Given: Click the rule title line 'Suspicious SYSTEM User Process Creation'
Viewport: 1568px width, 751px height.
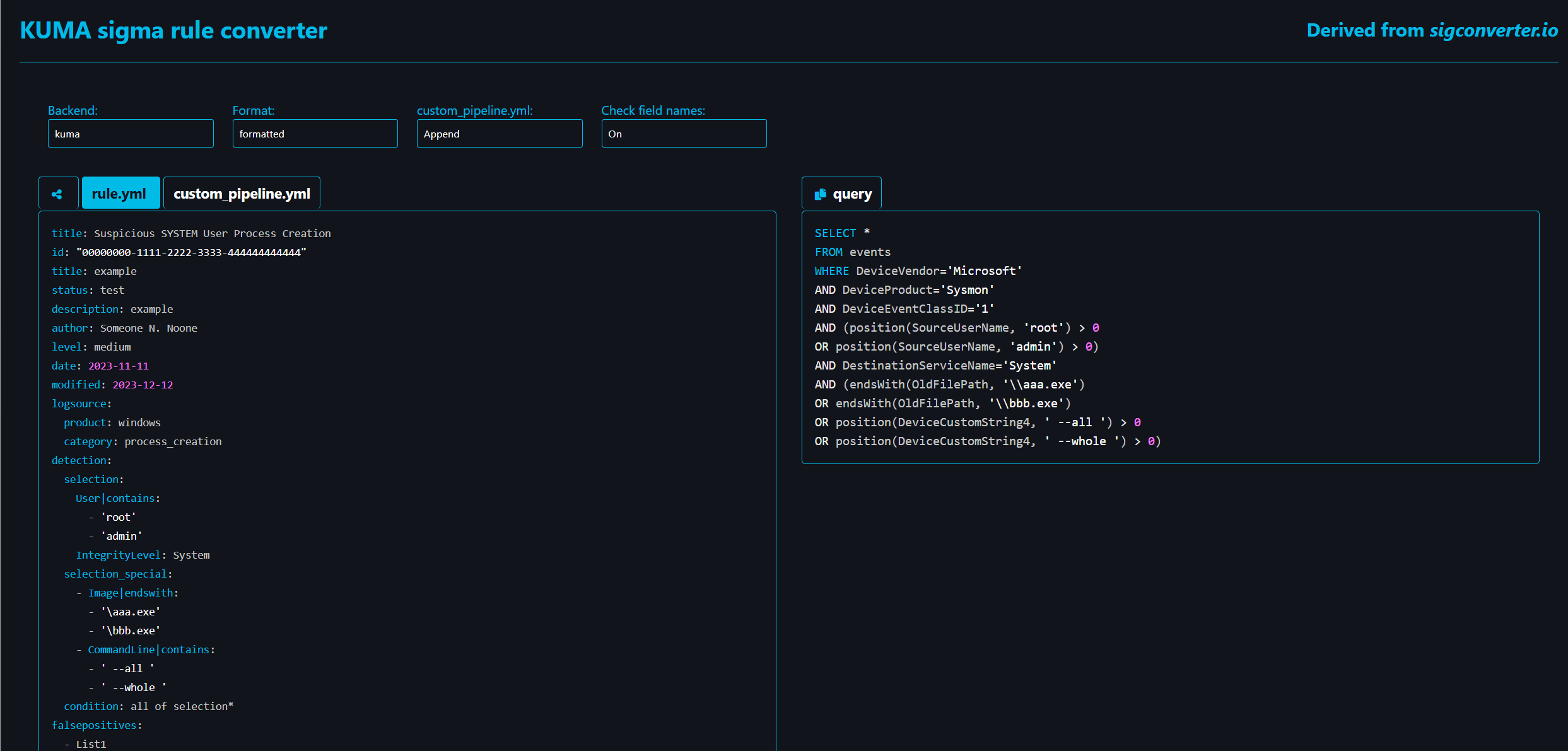Looking at the screenshot, I should (x=191, y=233).
